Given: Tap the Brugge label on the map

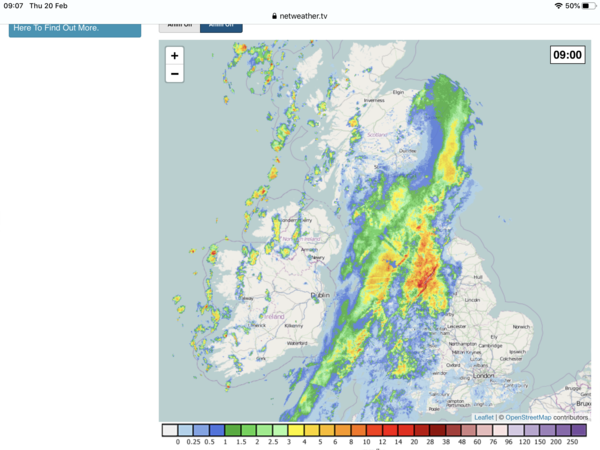Looking at the screenshot, I should tap(573, 388).
